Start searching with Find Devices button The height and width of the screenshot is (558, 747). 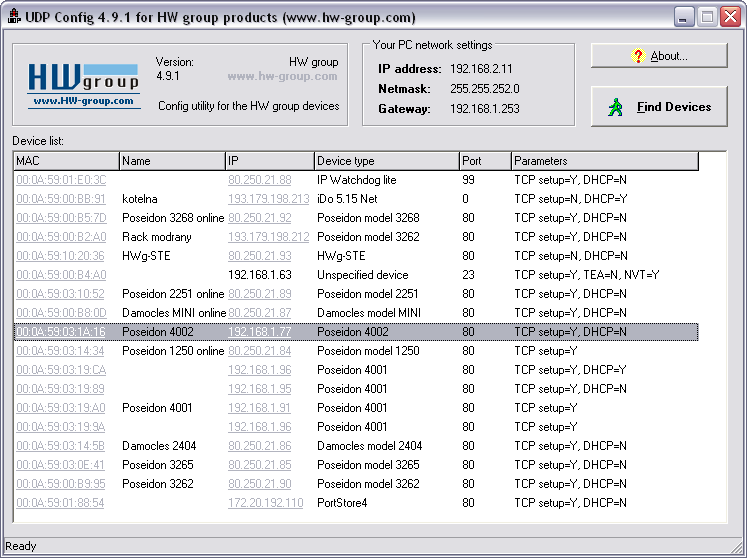tap(659, 107)
